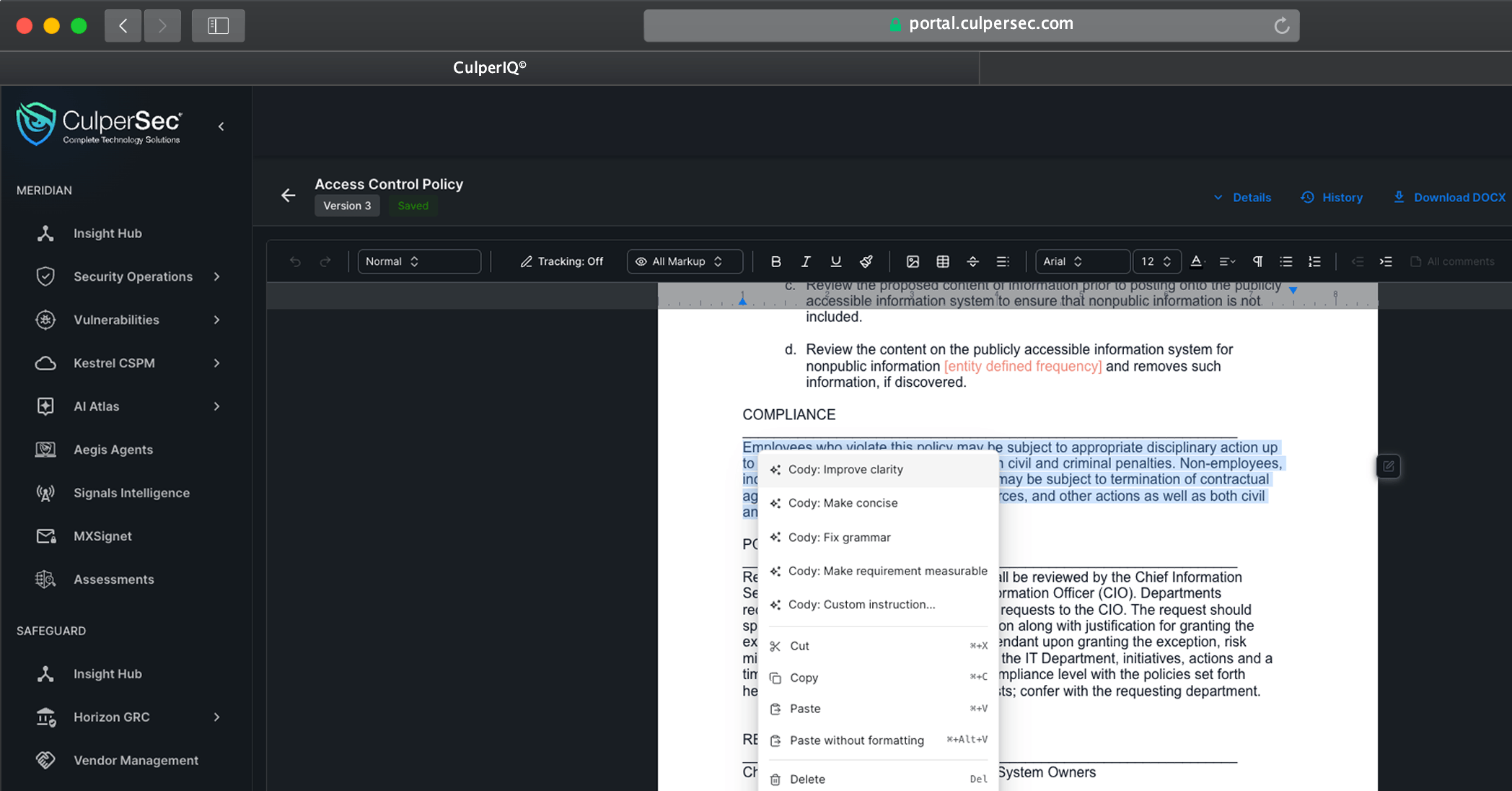Open SAFEGUARD Insight Hub
The height and width of the screenshot is (791, 1512).
pos(107,673)
